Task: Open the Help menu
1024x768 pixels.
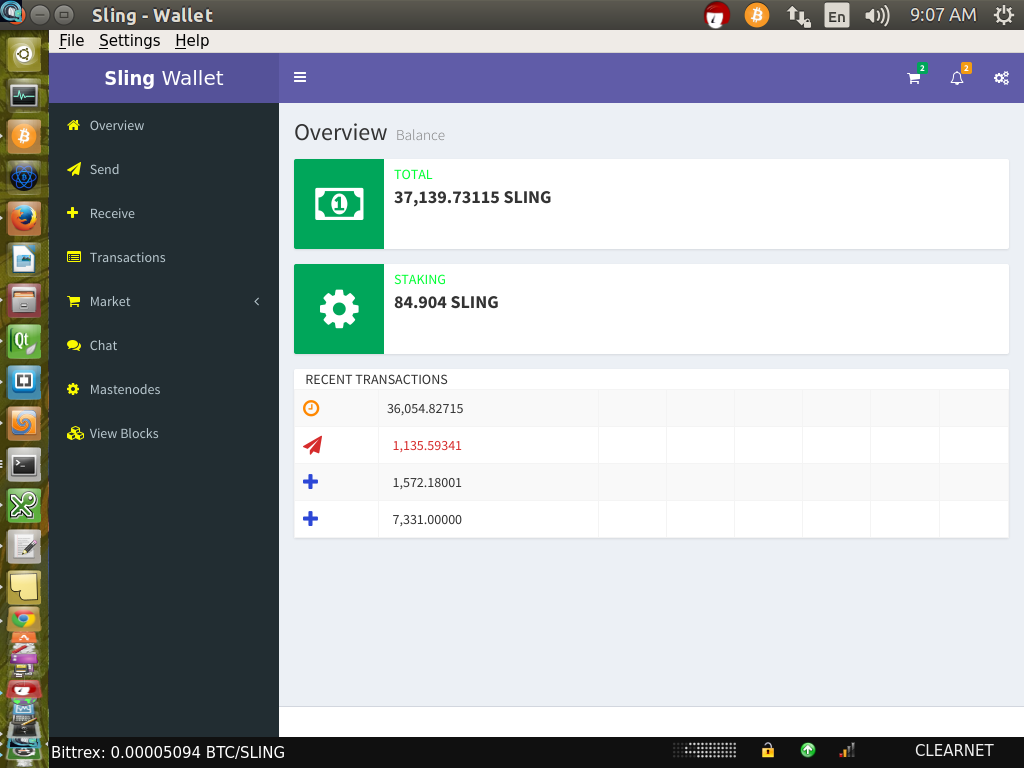Action: click(192, 40)
